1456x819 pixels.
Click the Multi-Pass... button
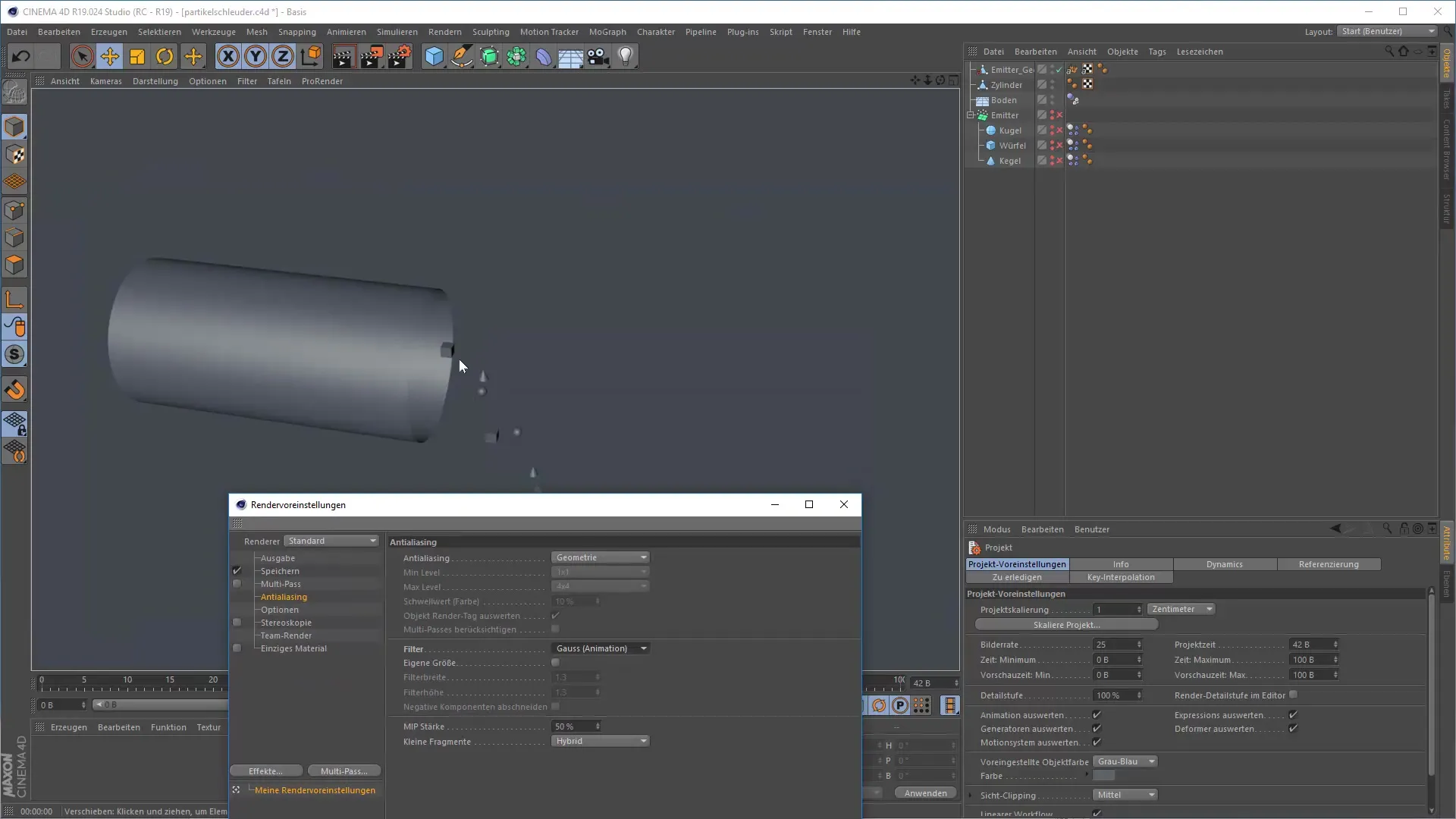pos(344,771)
